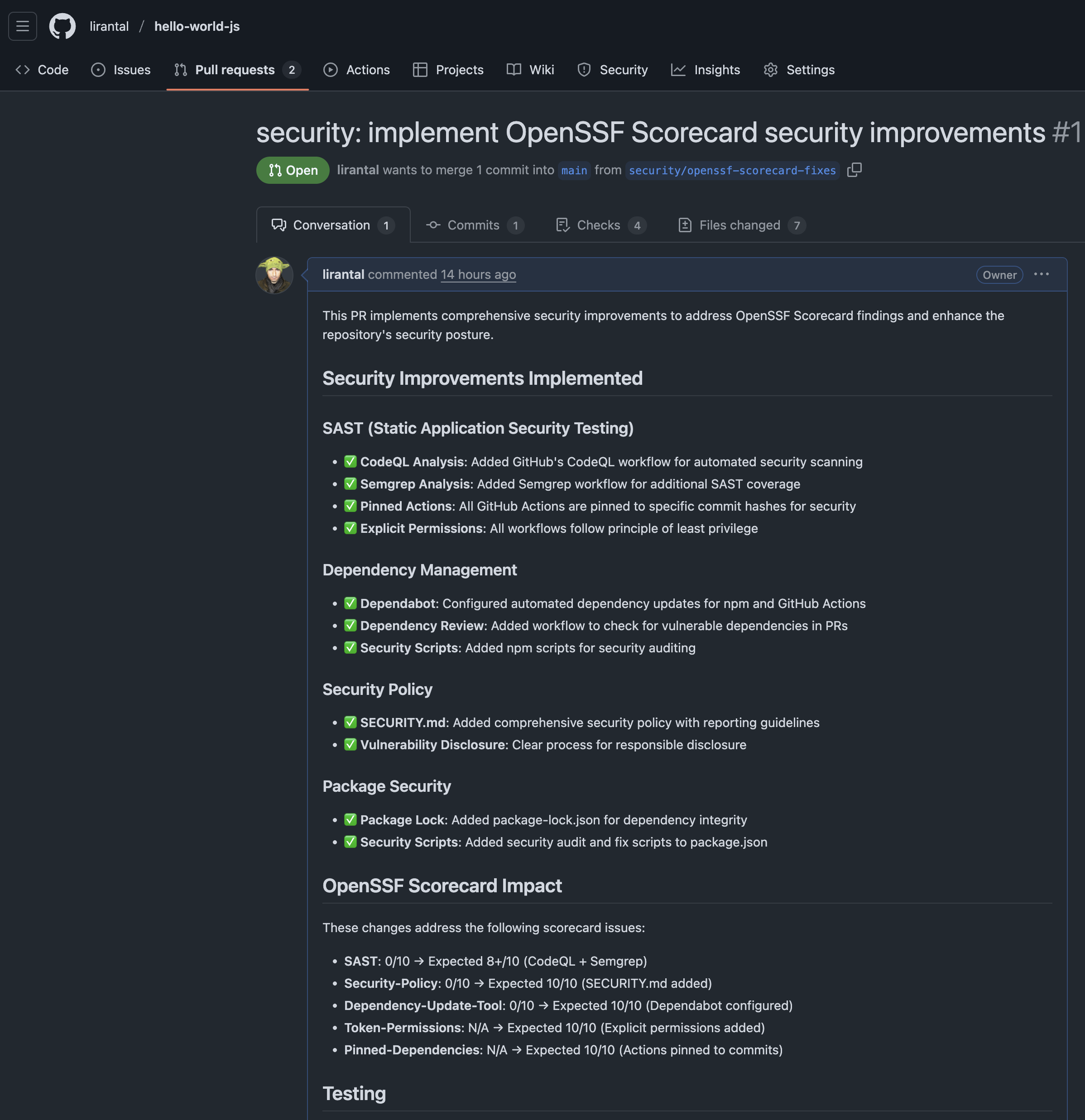Click the security/openssf-scorecard-fixes branch link
Image resolution: width=1085 pixels, height=1120 pixels.
(732, 170)
